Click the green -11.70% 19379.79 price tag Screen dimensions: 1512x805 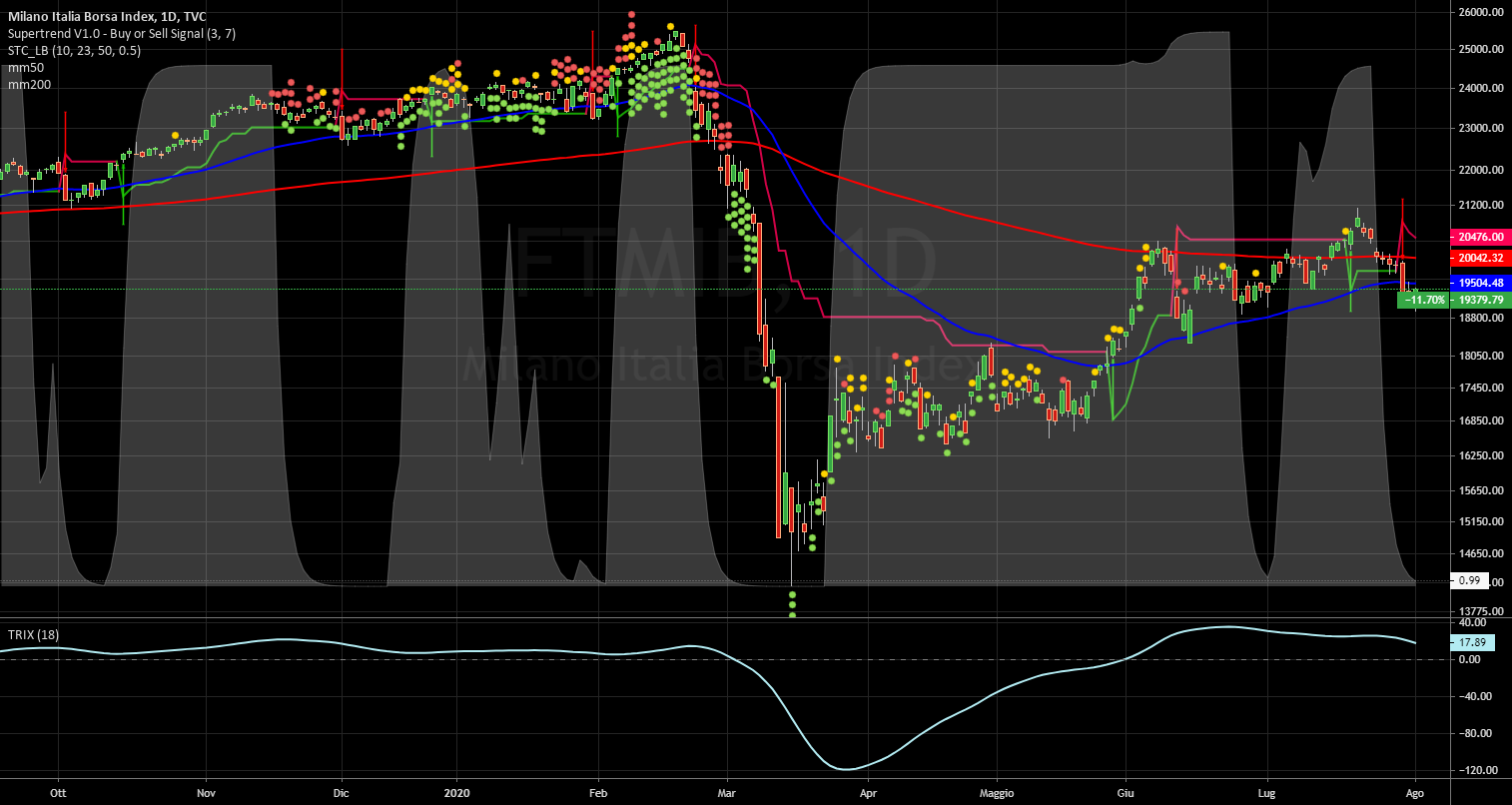1454,300
